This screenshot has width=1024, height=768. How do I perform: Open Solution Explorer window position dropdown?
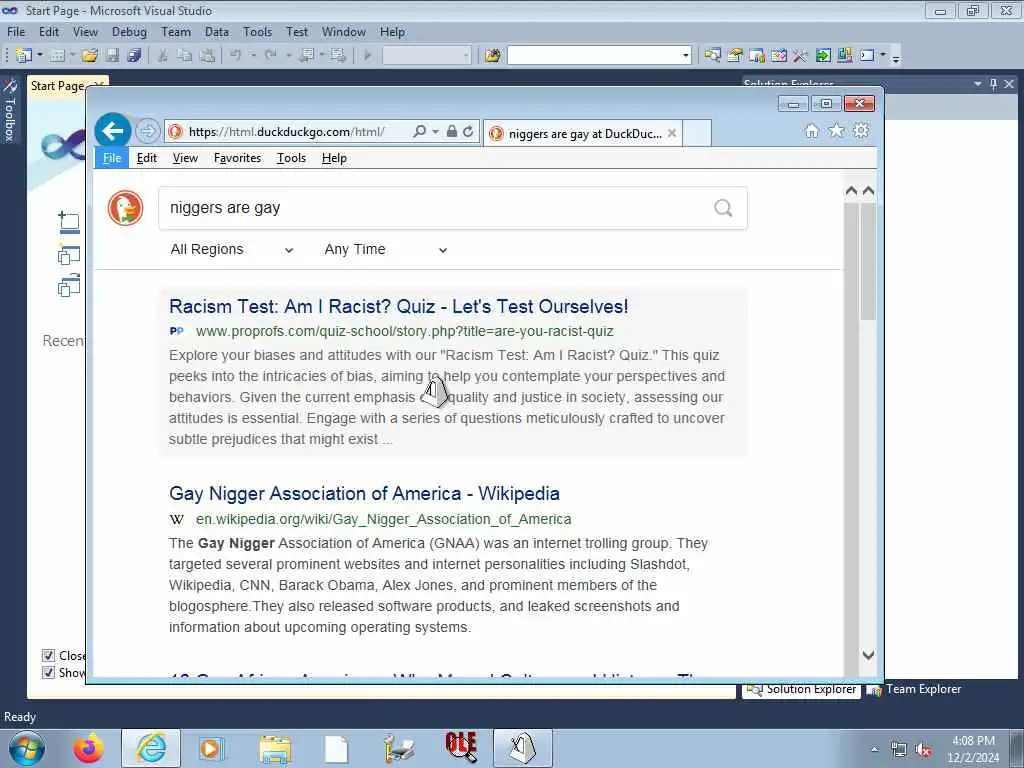(978, 84)
